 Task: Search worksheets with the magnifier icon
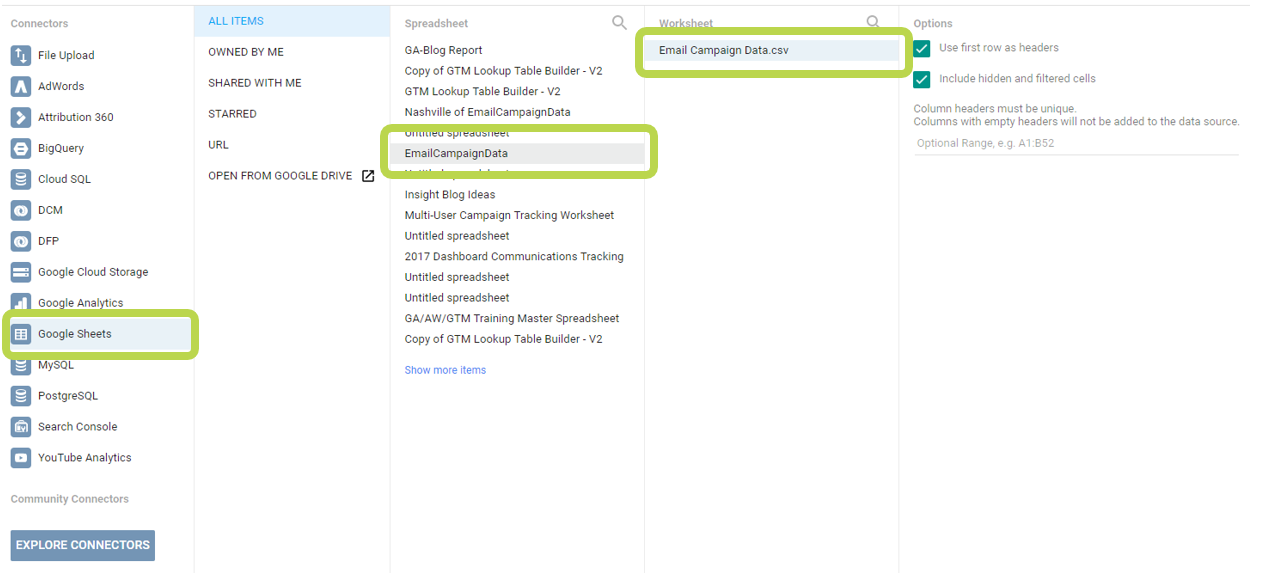(x=873, y=22)
